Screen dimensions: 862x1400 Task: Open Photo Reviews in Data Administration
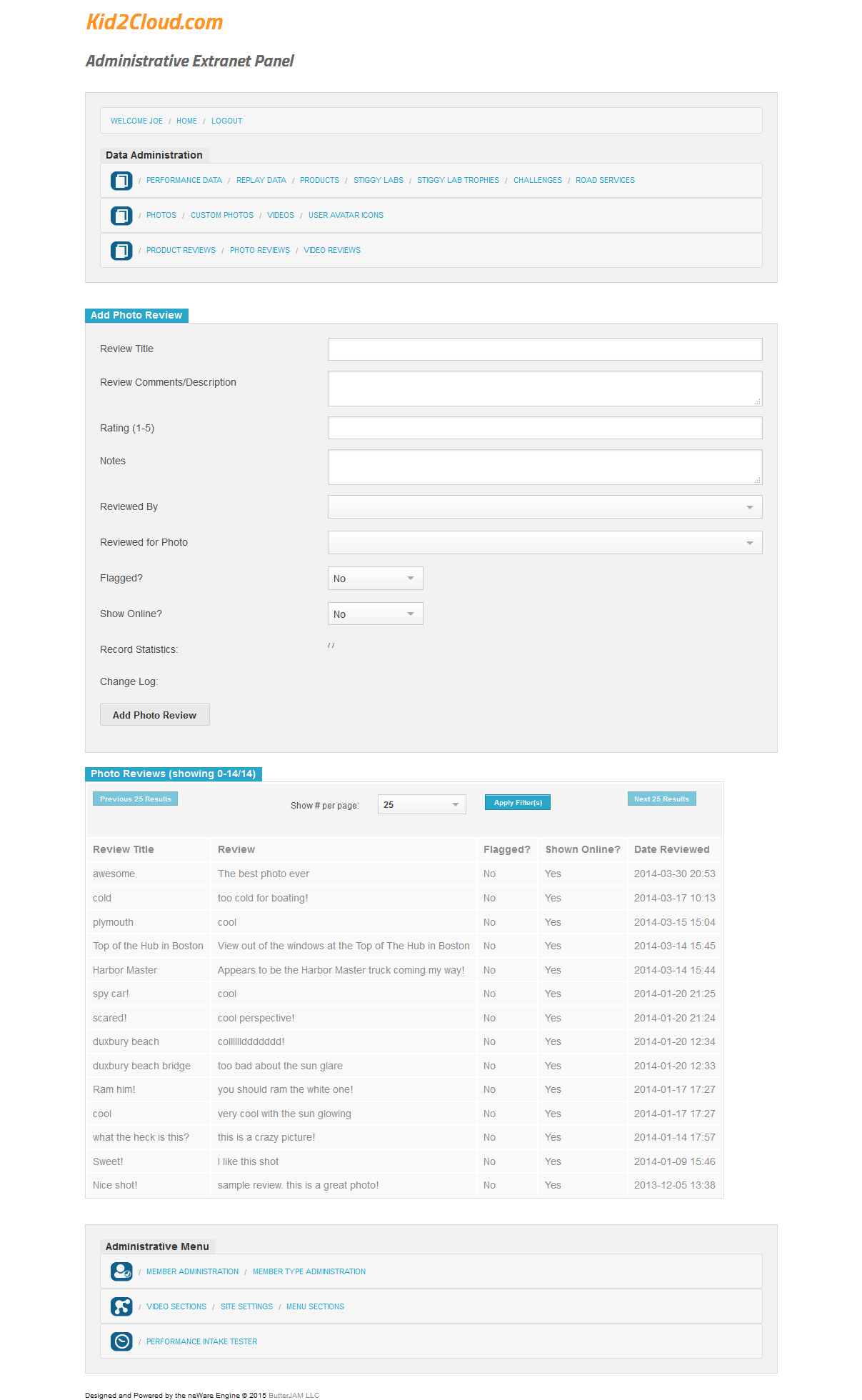[x=259, y=251]
